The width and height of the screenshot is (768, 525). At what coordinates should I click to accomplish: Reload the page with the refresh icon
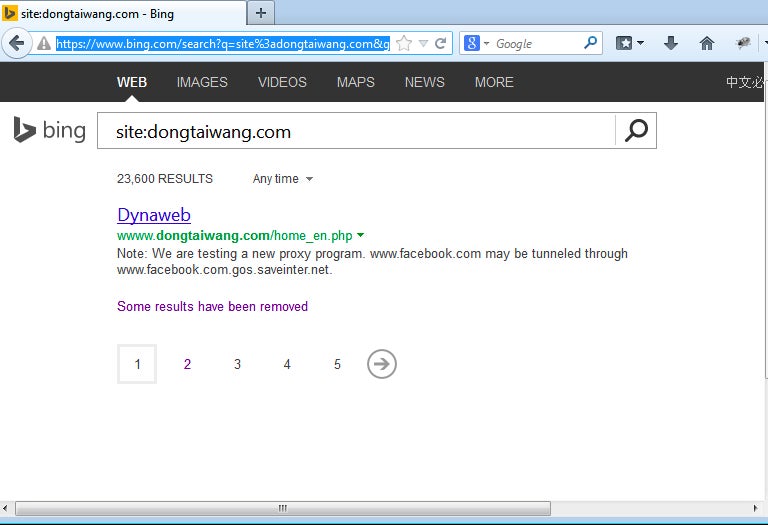coord(440,44)
